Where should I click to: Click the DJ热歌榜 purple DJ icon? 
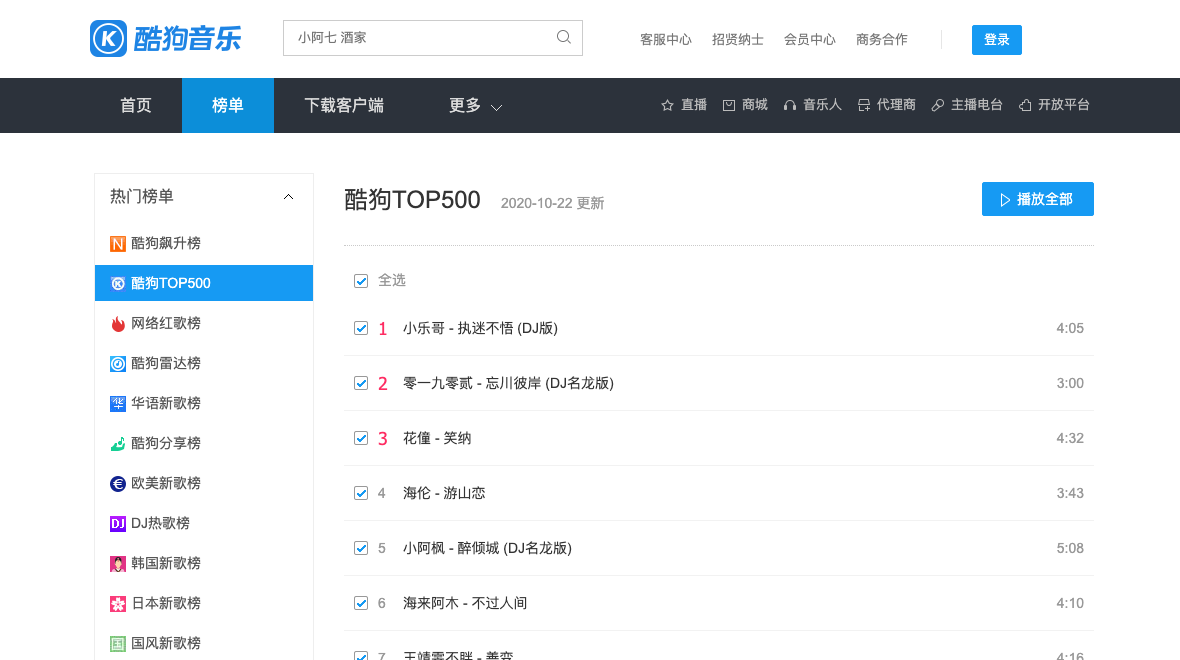117,523
